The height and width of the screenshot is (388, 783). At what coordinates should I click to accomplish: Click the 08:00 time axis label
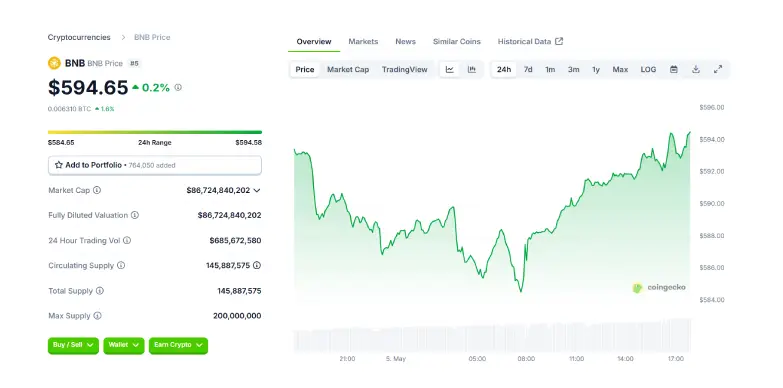coord(526,359)
